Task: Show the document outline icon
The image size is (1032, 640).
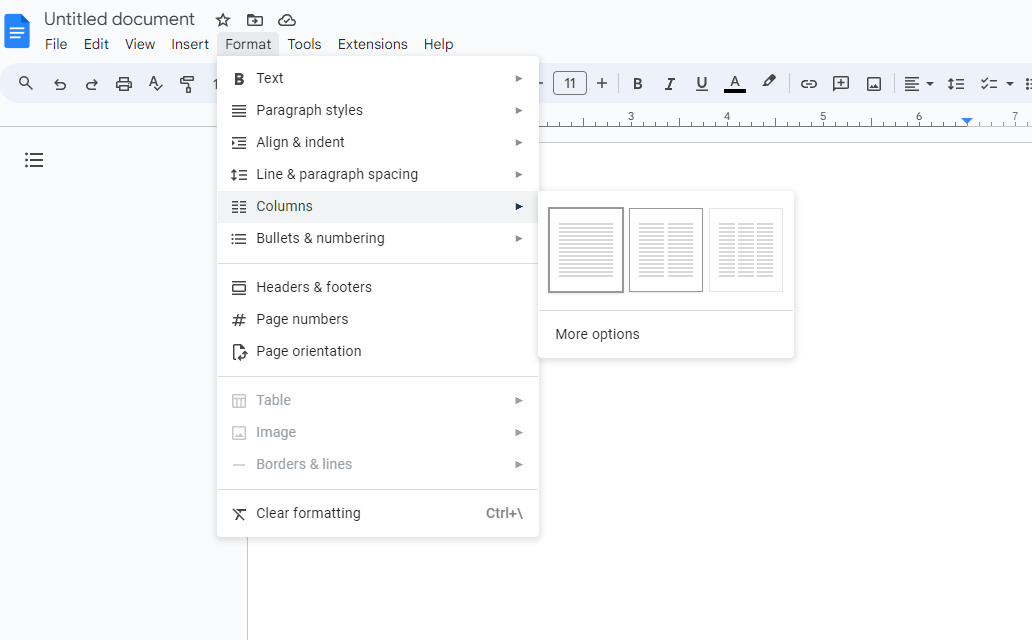Action: point(33,160)
